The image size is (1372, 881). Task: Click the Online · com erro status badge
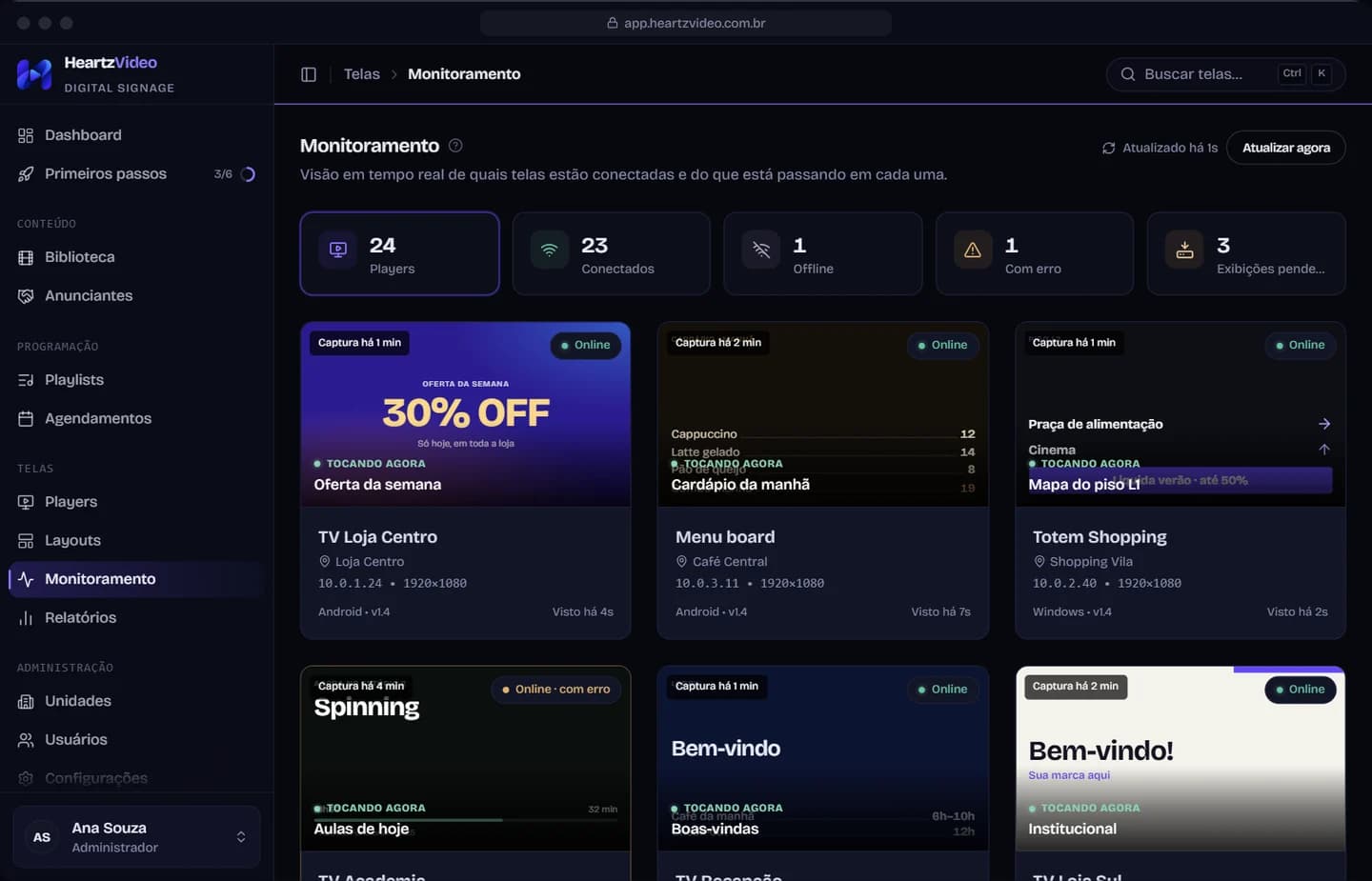click(555, 690)
